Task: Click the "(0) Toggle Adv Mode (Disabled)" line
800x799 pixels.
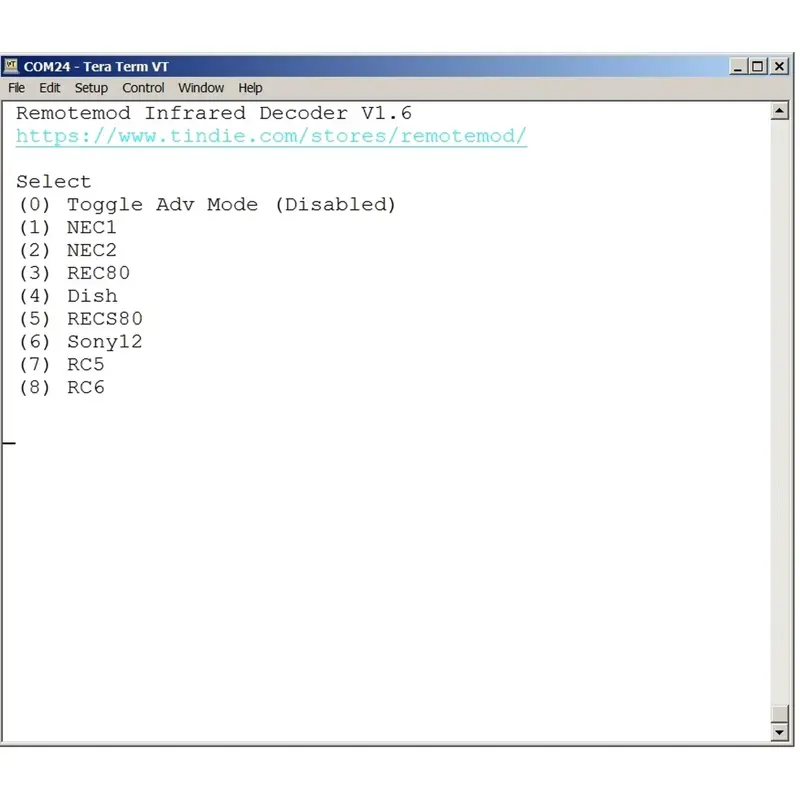Action: (207, 205)
